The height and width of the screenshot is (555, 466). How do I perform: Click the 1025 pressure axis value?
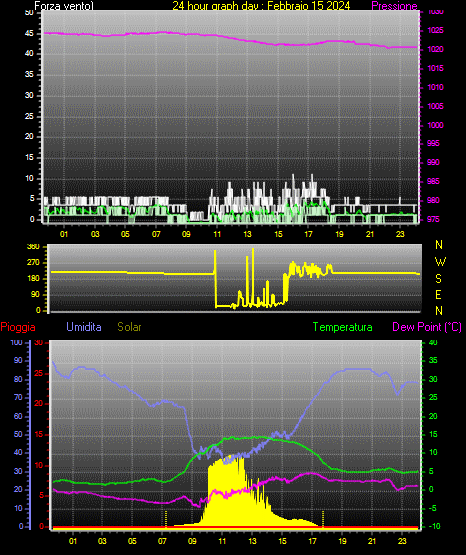435,30
